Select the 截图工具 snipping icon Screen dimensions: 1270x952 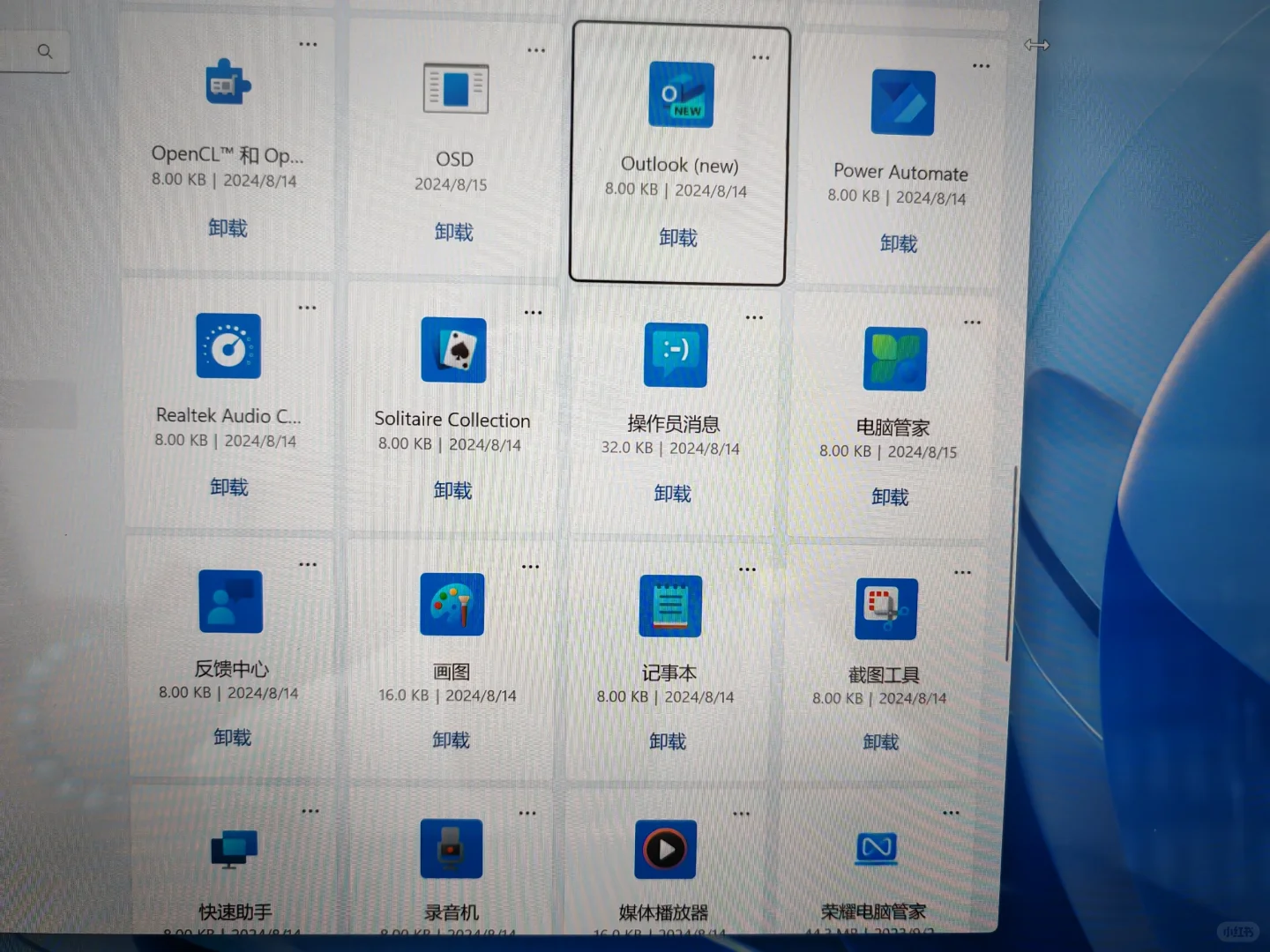pos(886,609)
